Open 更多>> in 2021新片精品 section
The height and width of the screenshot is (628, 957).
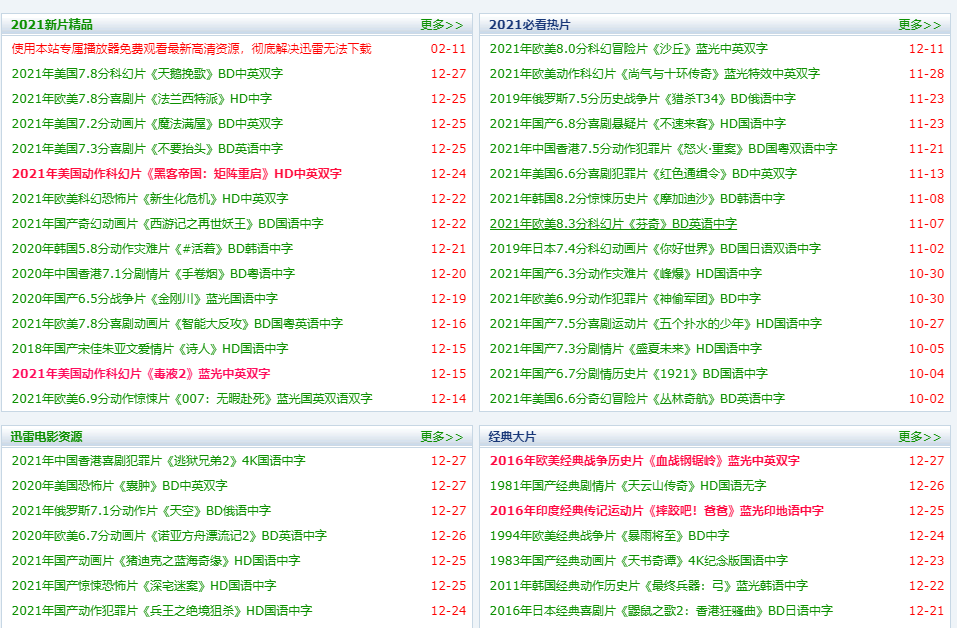point(441,24)
